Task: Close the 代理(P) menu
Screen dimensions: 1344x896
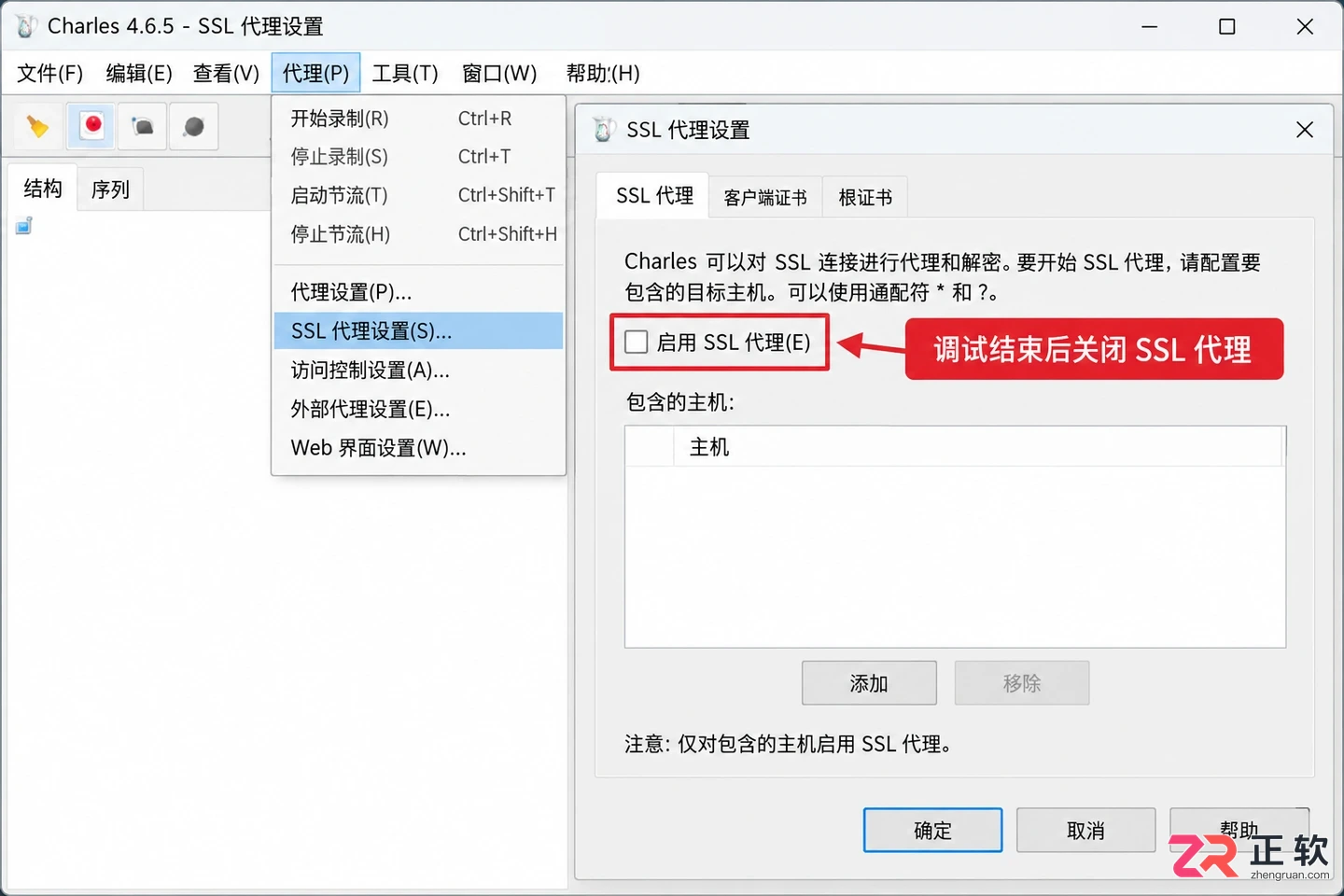Action: [x=315, y=73]
